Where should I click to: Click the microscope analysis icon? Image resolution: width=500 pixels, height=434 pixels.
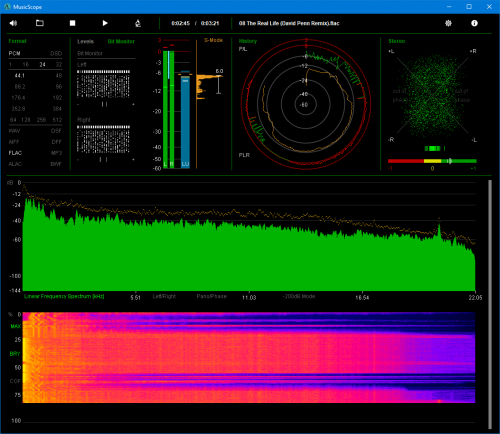(x=138, y=23)
